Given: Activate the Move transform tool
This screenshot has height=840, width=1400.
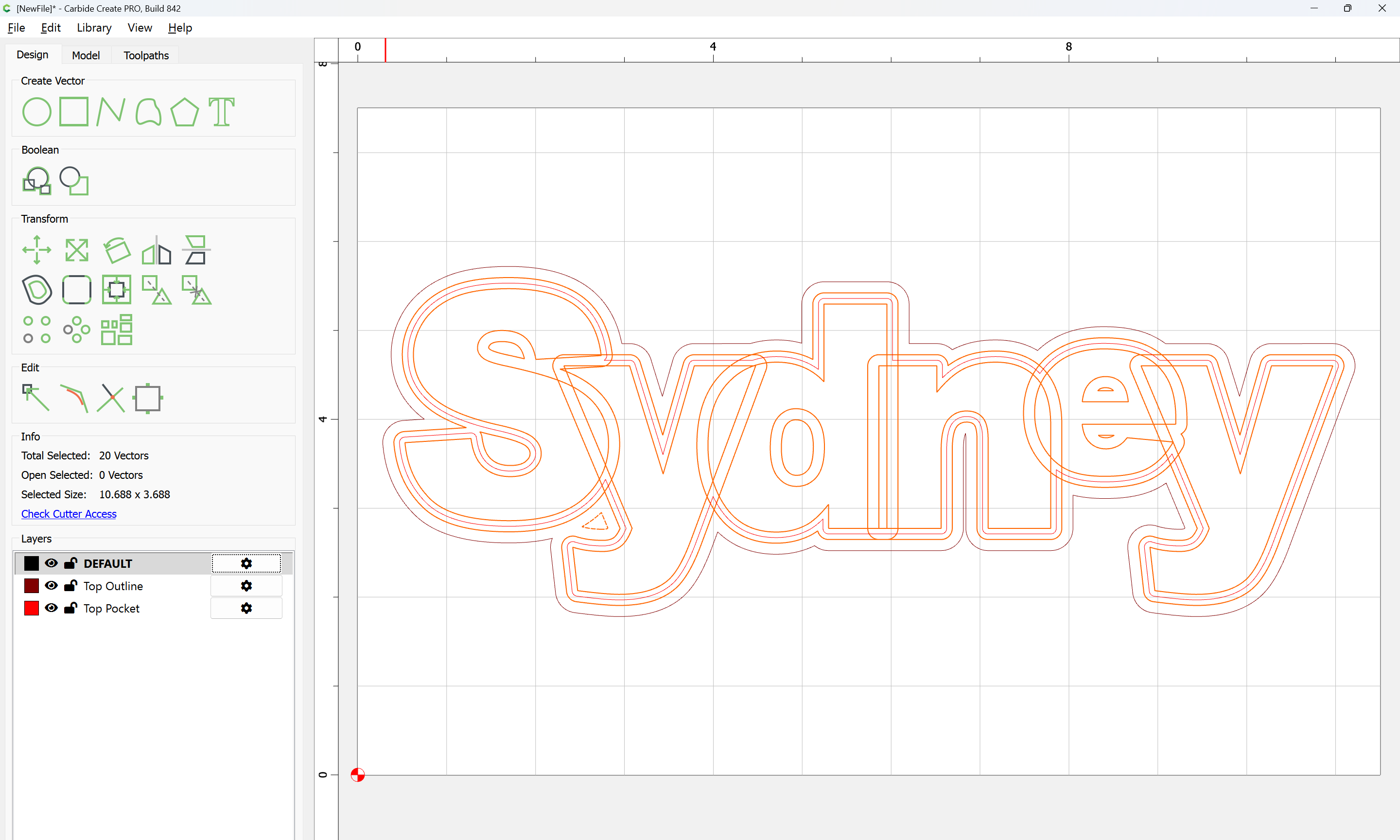Looking at the screenshot, I should tap(37, 250).
